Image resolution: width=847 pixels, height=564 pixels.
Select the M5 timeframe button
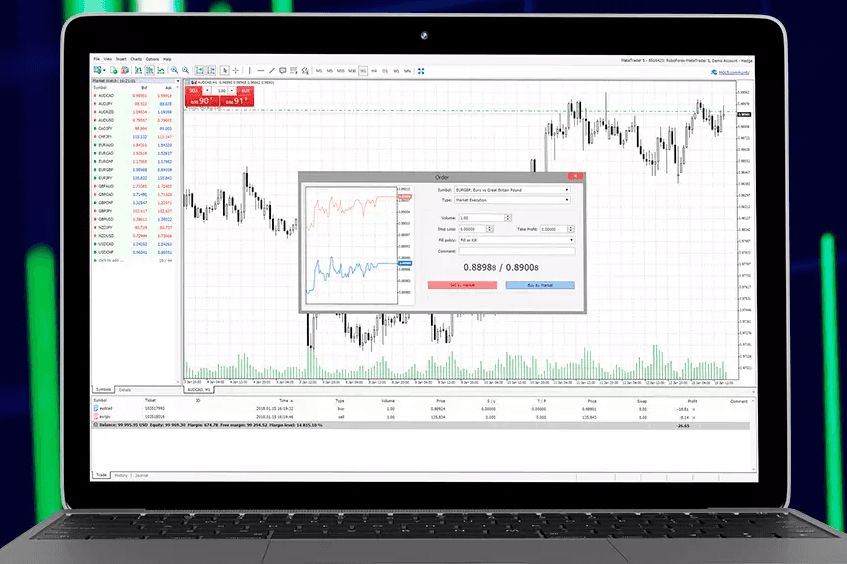point(330,71)
